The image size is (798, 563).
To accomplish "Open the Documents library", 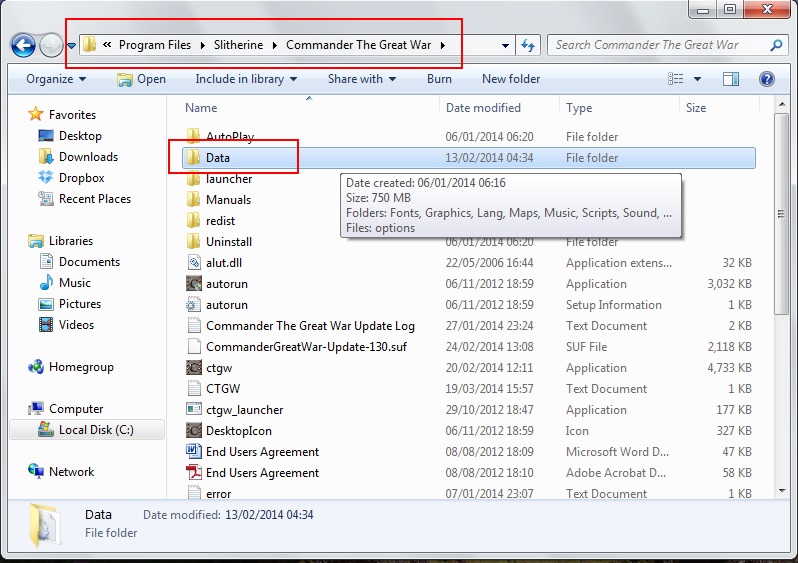I will click(90, 262).
